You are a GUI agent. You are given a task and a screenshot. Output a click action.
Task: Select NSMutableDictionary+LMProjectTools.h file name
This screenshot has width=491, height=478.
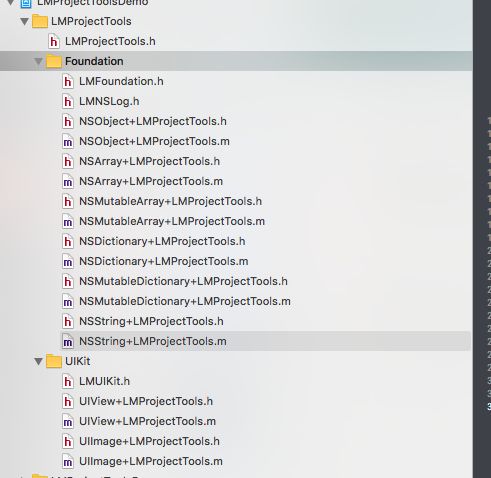click(x=183, y=281)
